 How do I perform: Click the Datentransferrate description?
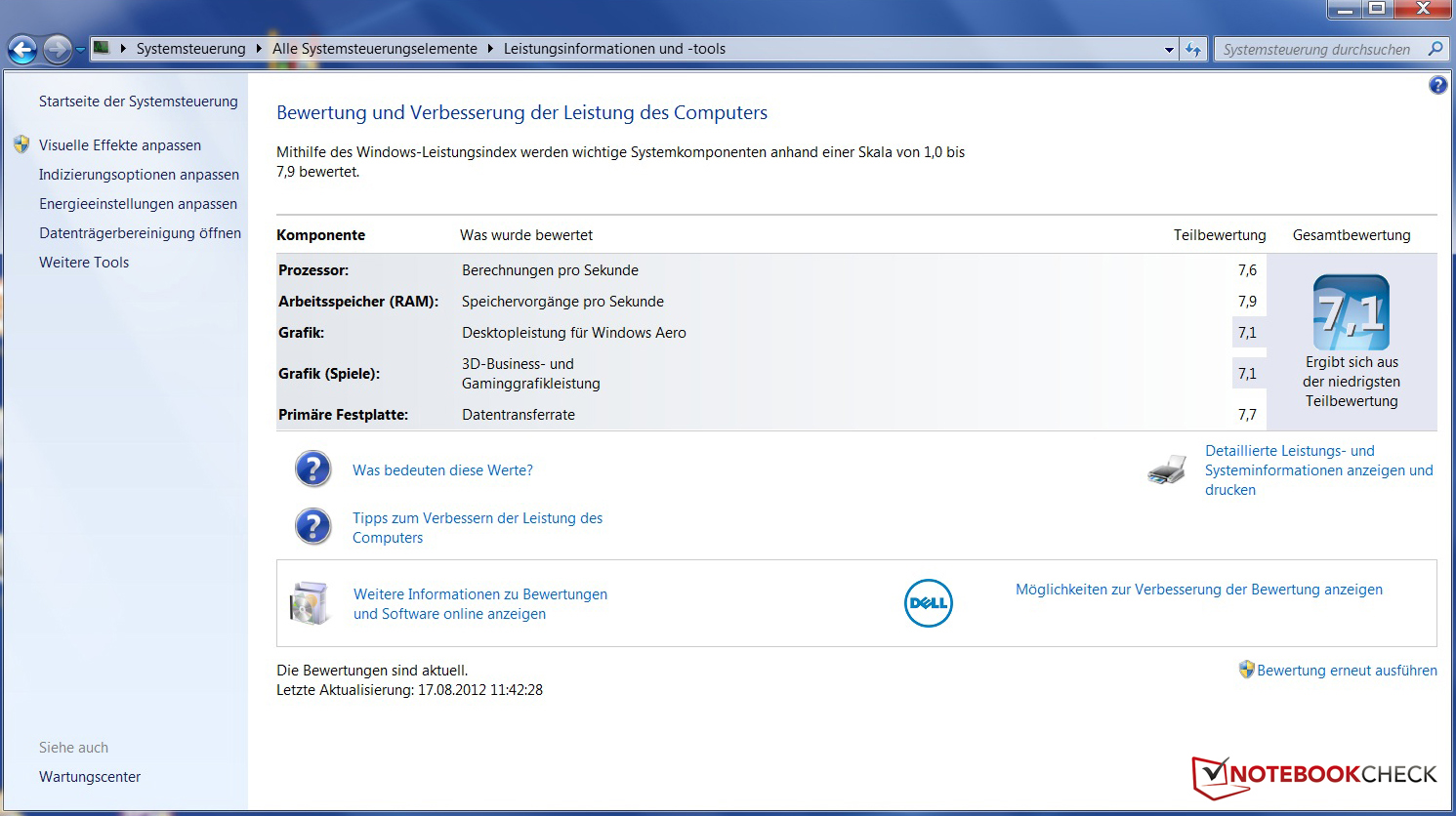(519, 415)
